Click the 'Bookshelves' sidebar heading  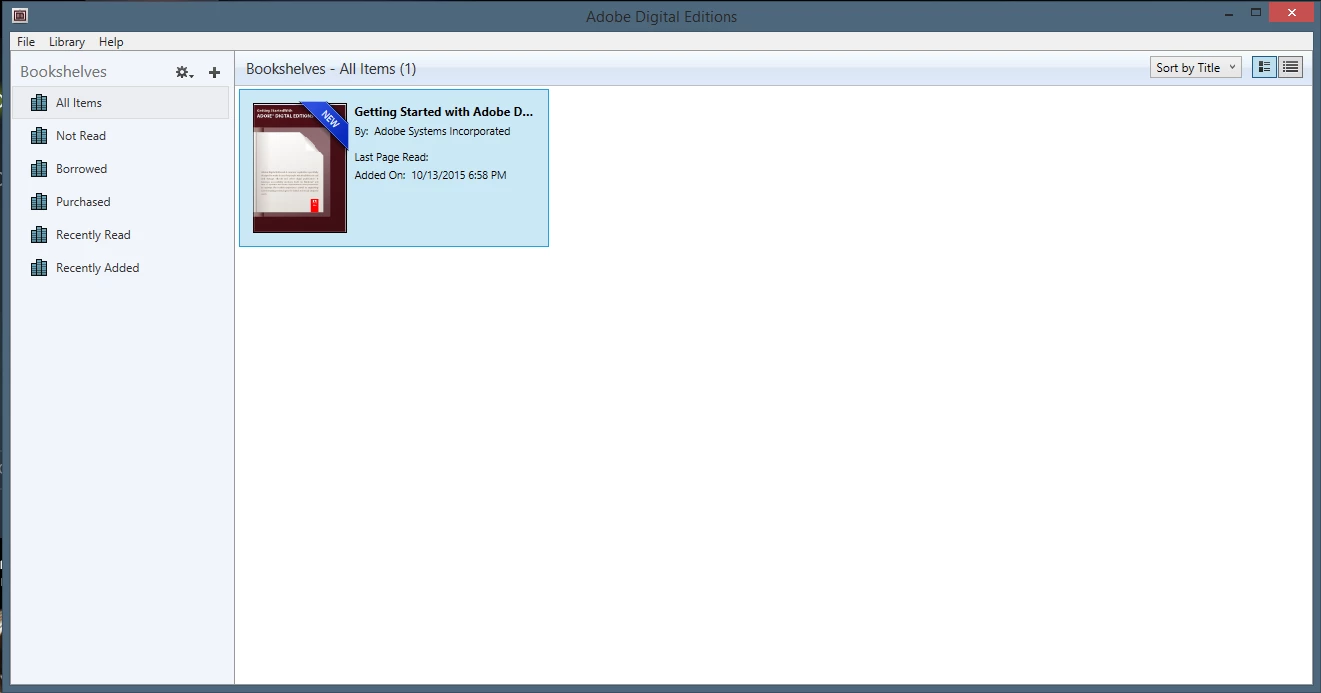[63, 72]
